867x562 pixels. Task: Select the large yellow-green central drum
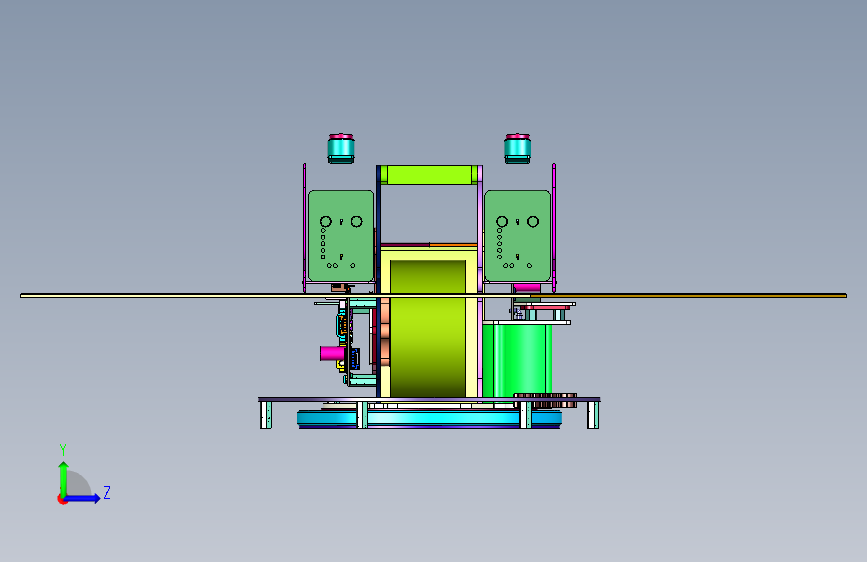[x=428, y=329]
